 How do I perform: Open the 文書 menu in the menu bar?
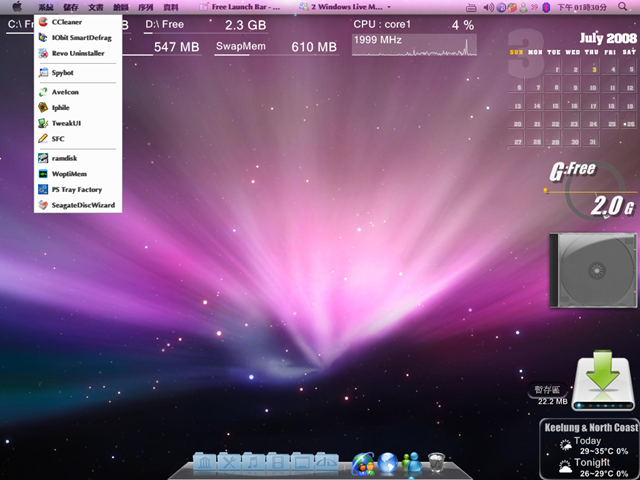pyautogui.click(x=96, y=7)
